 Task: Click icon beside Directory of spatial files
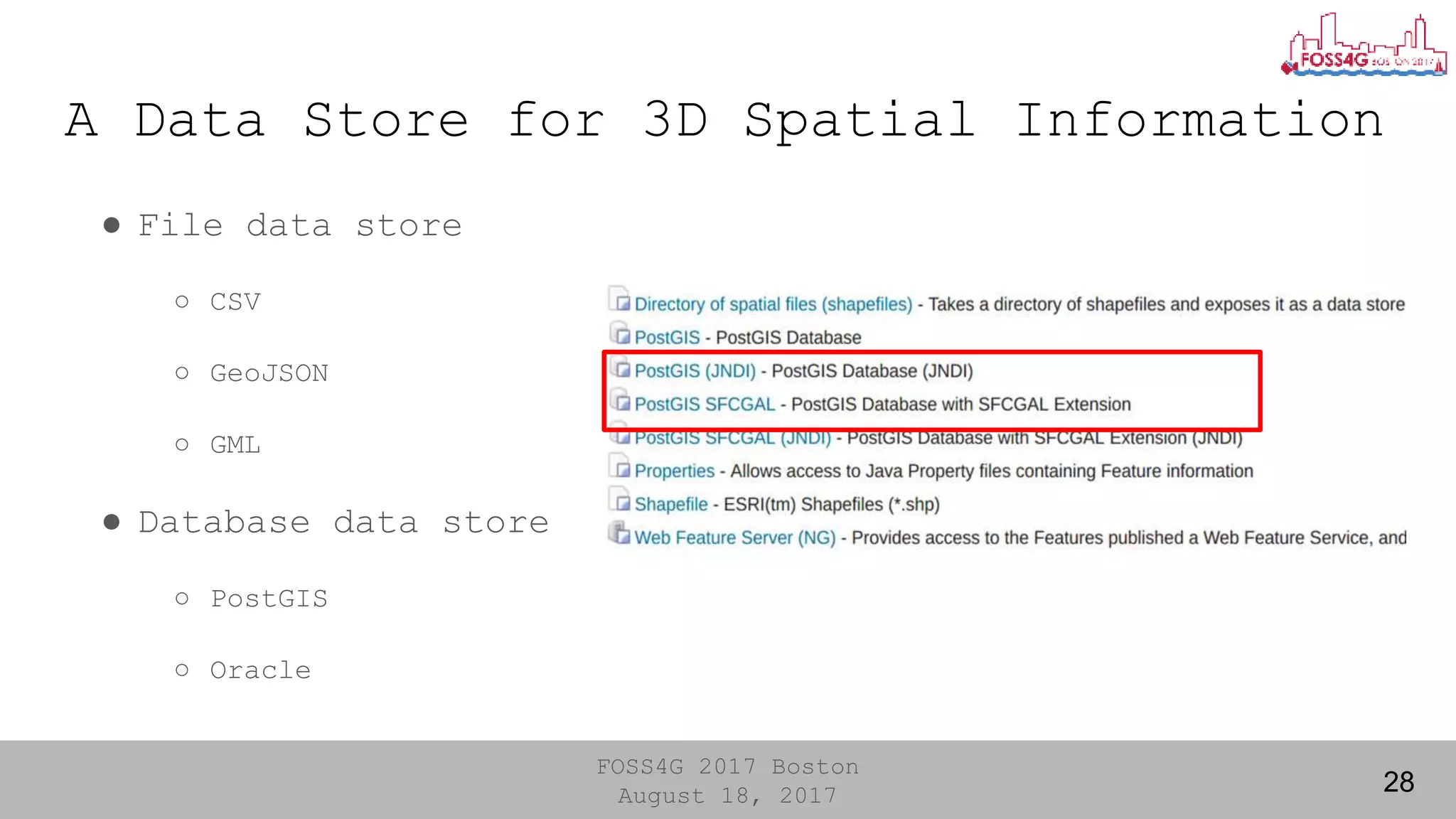619,300
